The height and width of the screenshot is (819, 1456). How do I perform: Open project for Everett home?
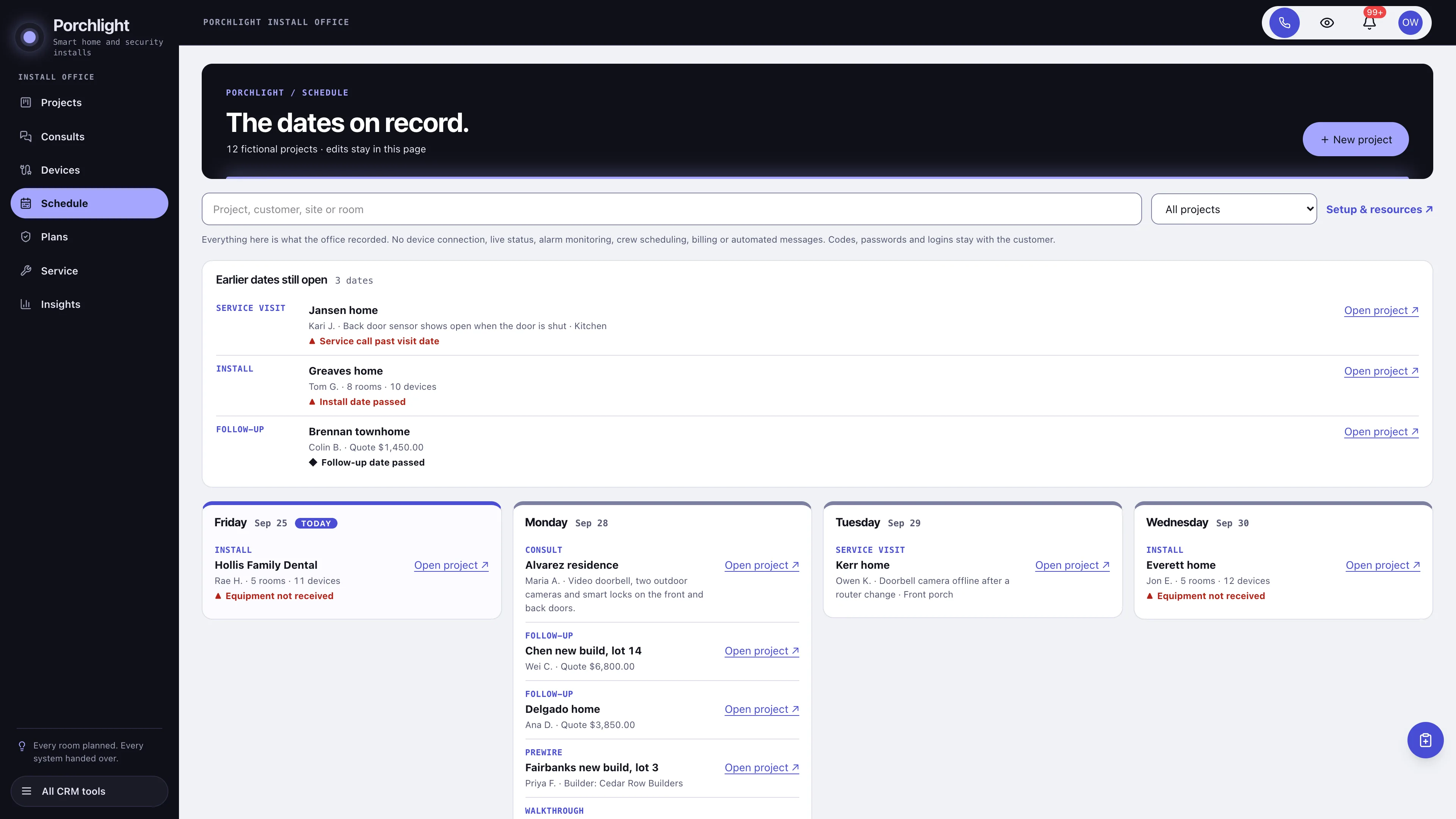pos(1382,565)
